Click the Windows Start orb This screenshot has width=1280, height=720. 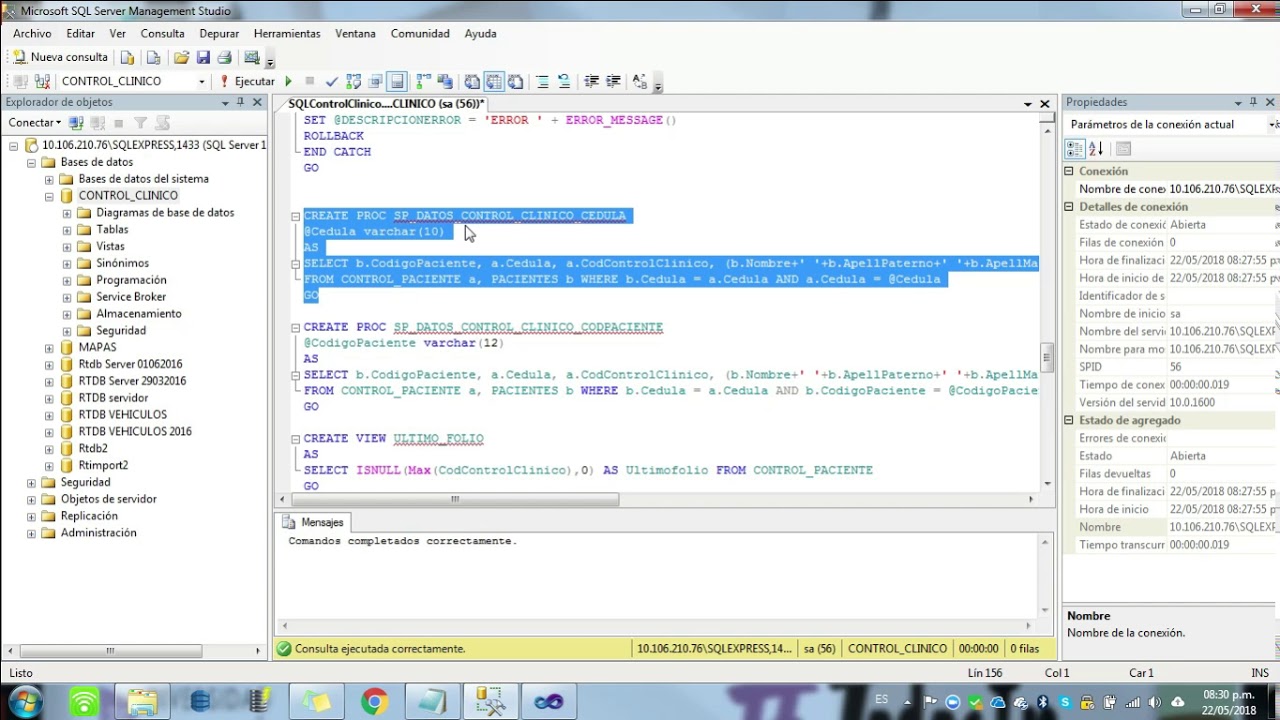24,701
